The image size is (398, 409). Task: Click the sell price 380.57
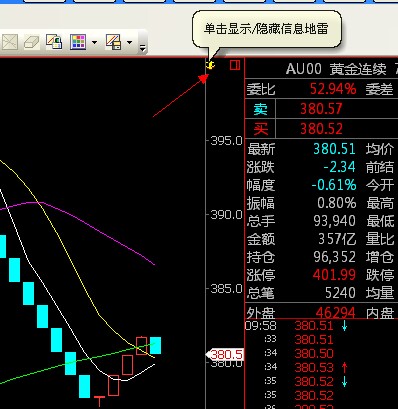(x=321, y=109)
